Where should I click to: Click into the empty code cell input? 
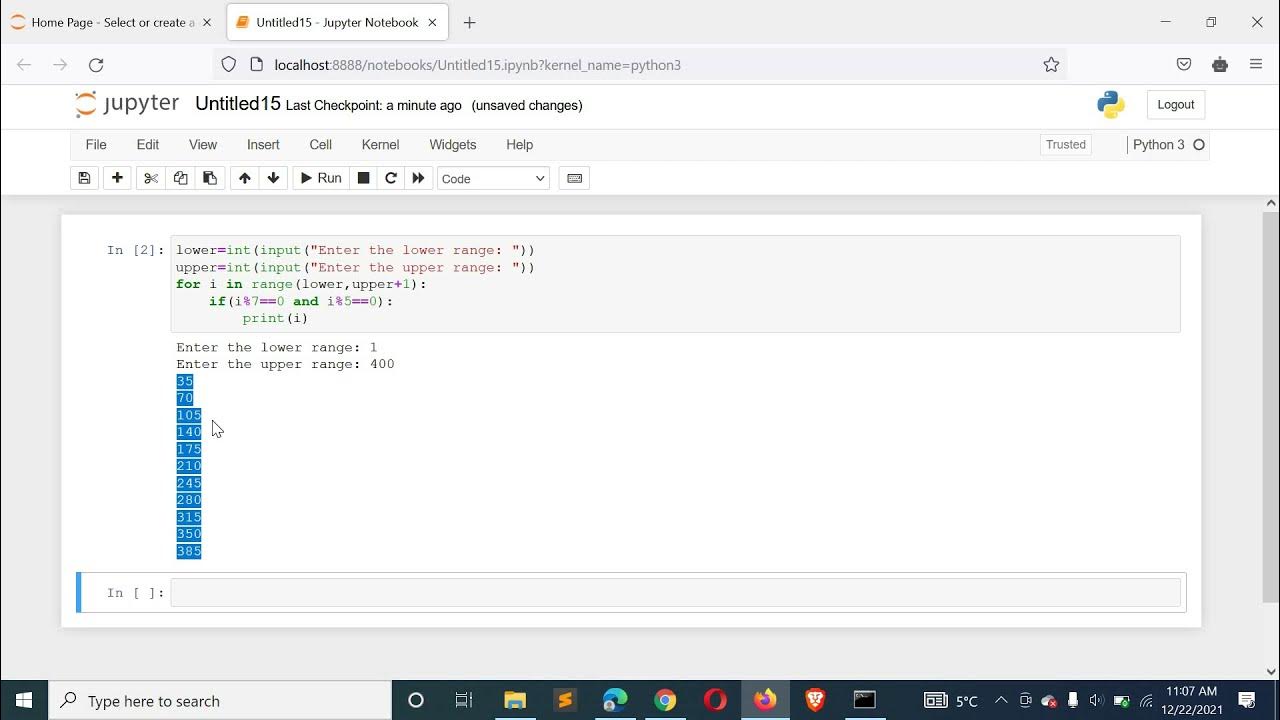pyautogui.click(x=675, y=593)
